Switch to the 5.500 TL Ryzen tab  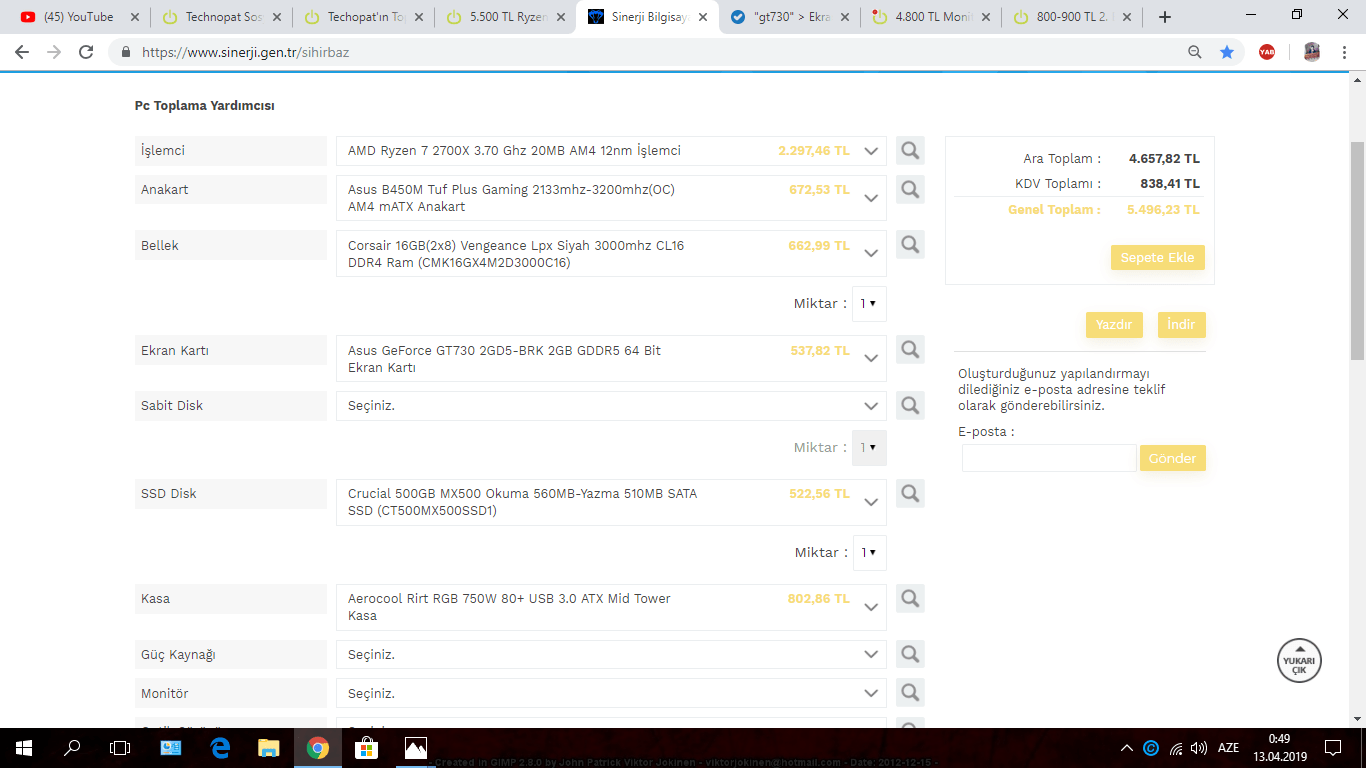[506, 17]
